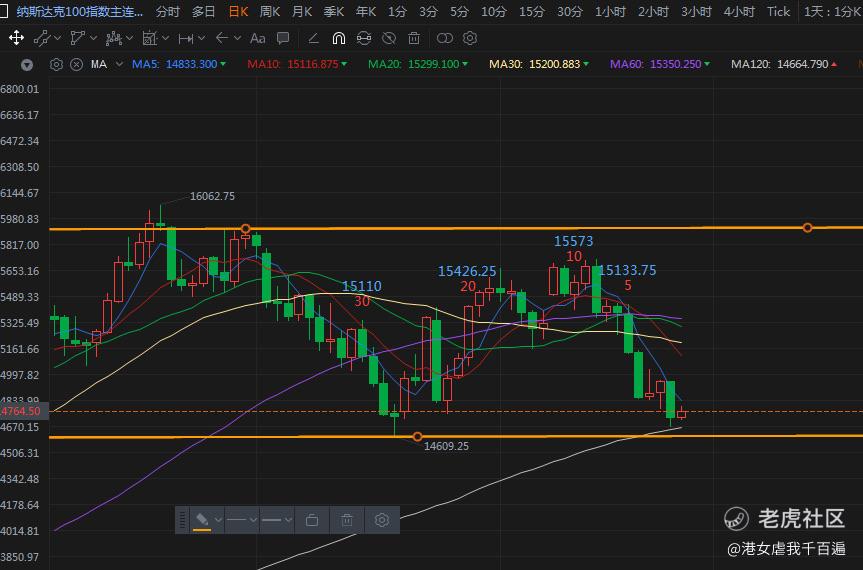The height and width of the screenshot is (570, 863).
Task: Lock the selected line with padlock icon
Action: tap(312, 519)
